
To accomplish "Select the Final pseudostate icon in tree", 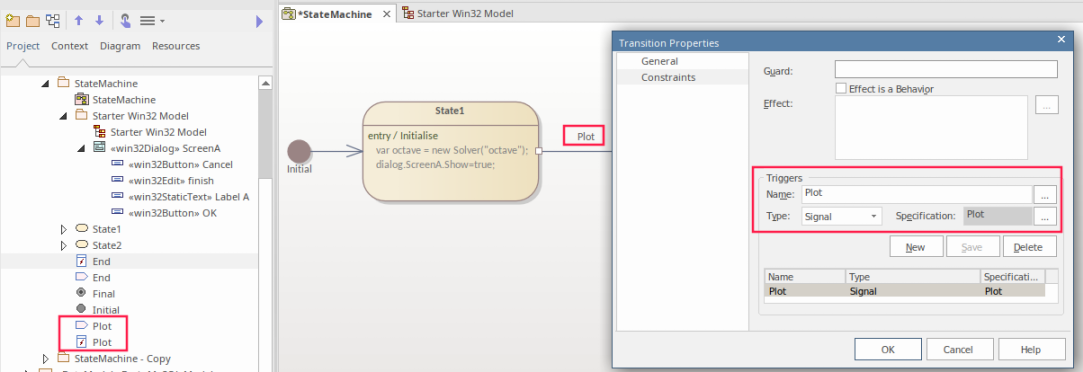I will [x=81, y=293].
